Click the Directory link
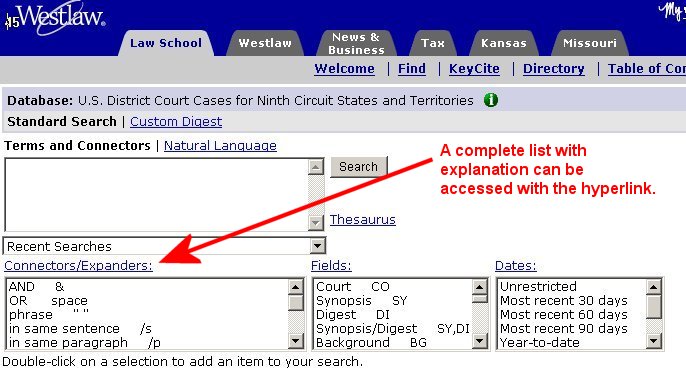The image size is (686, 372). coord(553,69)
